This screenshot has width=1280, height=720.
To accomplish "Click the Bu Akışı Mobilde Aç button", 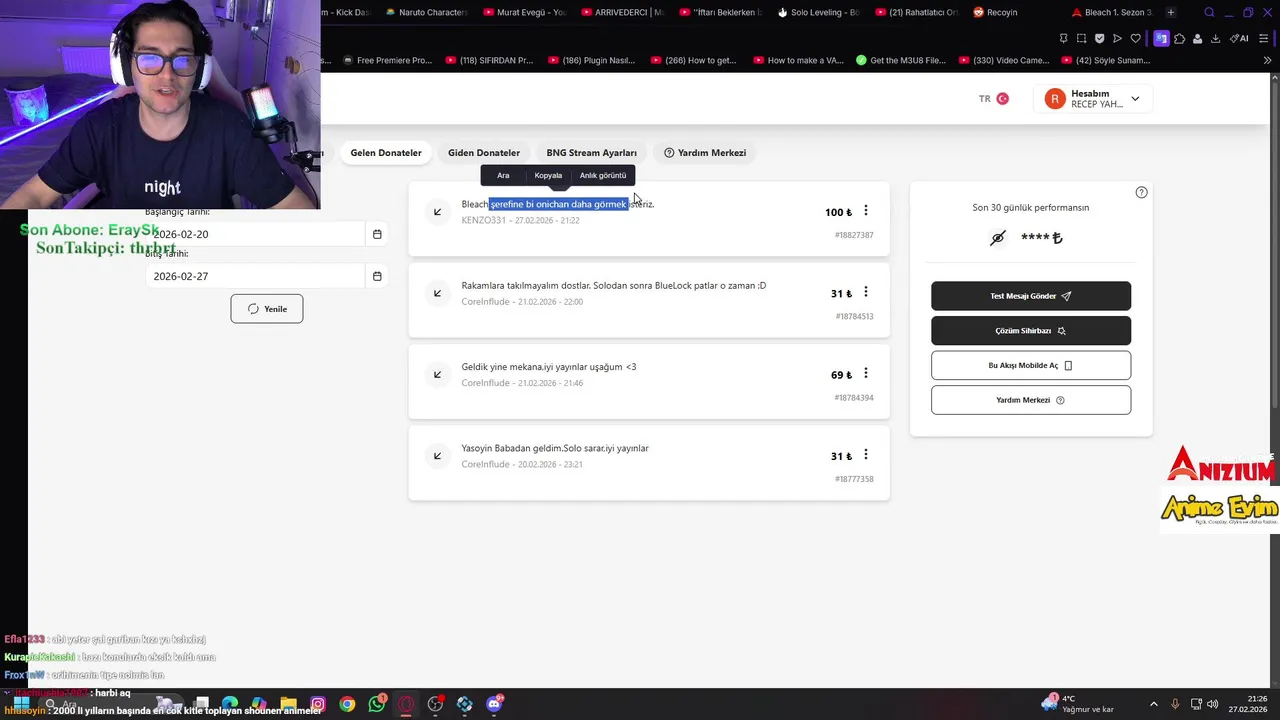I will pyautogui.click(x=1031, y=365).
